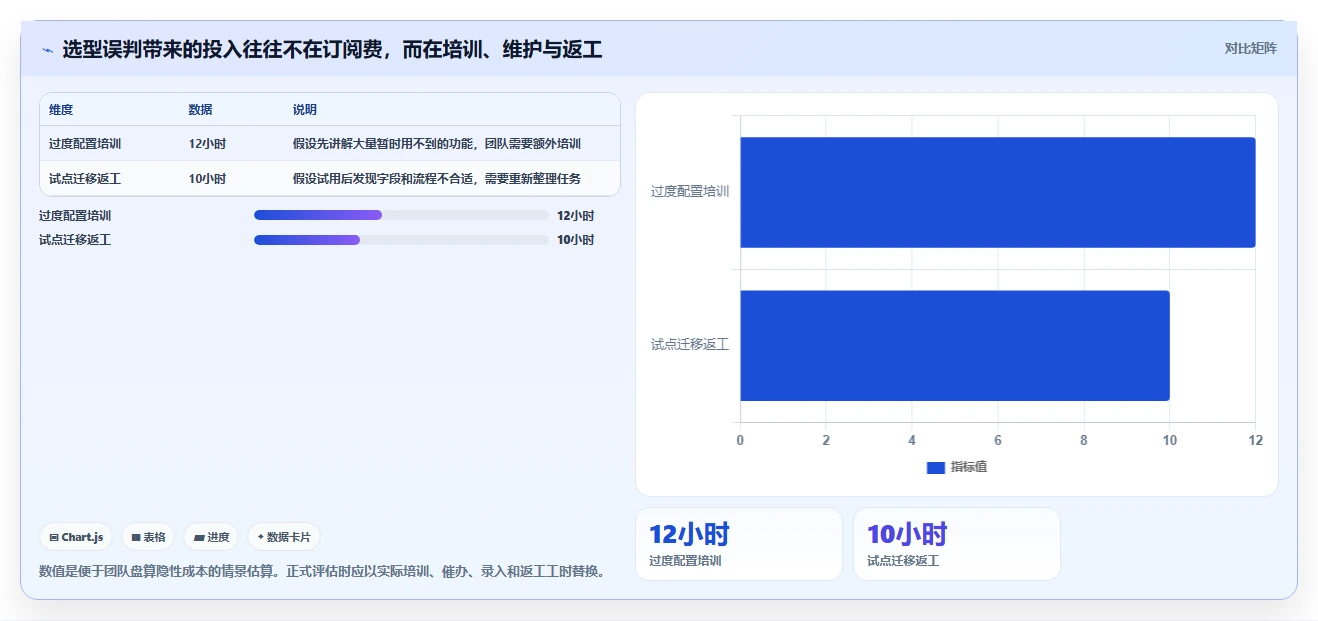Click the 对比矩阵 label at top right

(1250, 48)
